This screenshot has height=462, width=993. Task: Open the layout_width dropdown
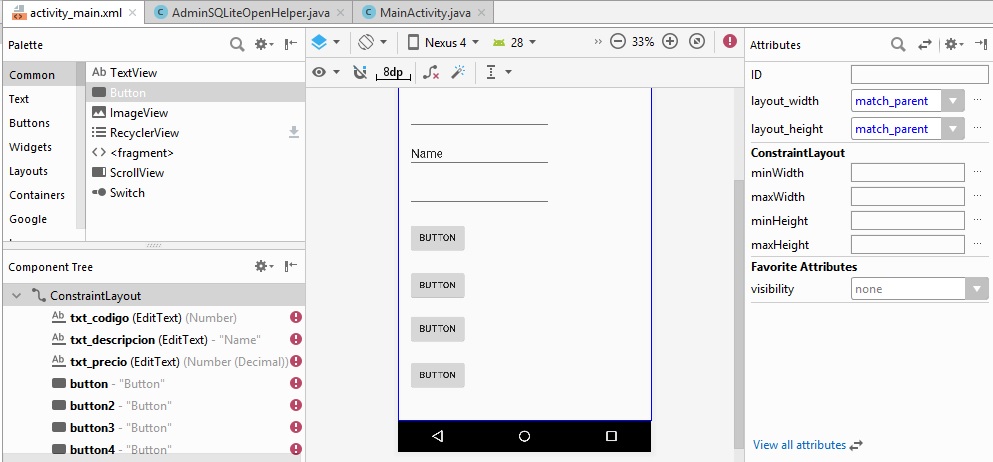(x=953, y=101)
